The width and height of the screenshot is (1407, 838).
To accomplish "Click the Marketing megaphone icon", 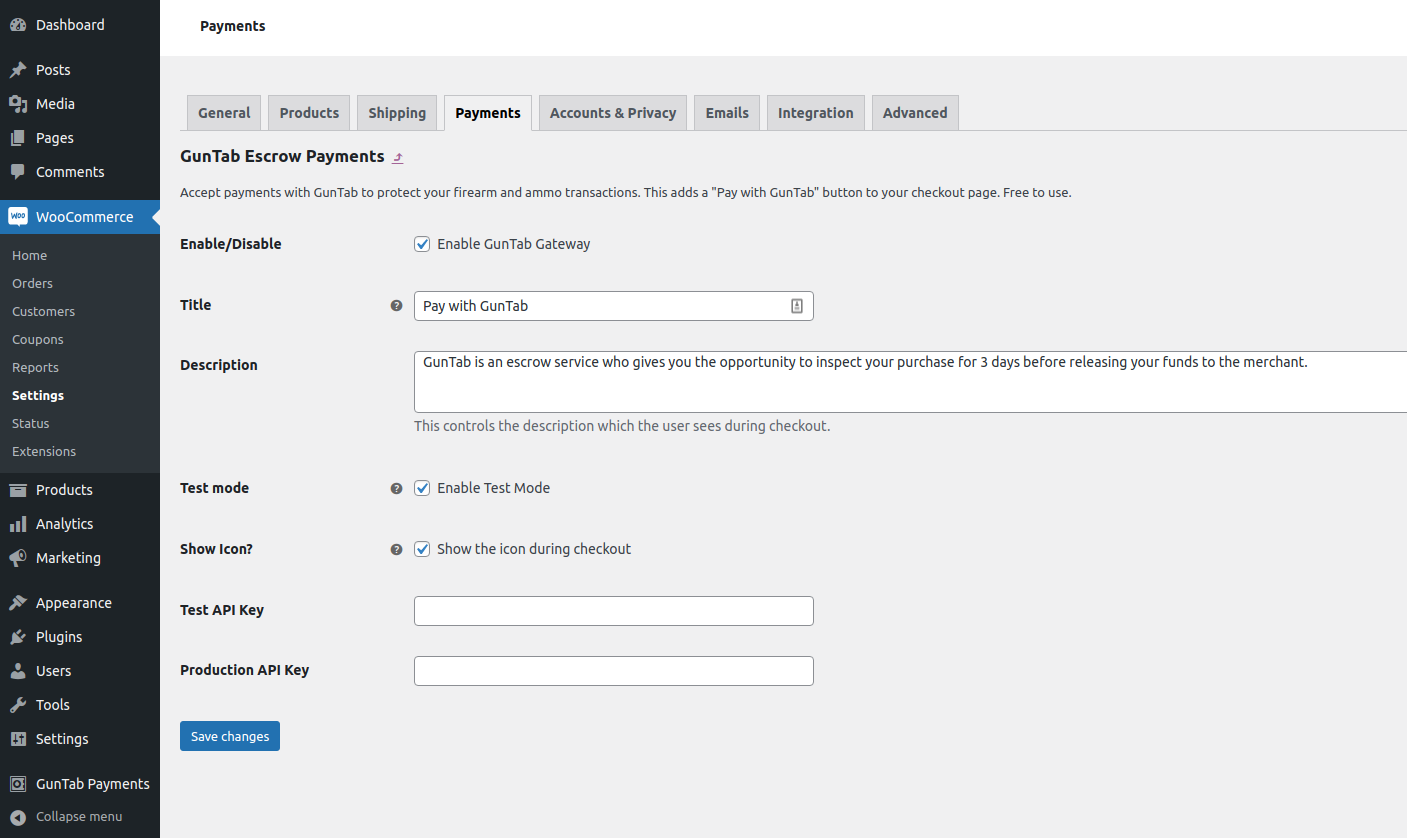I will 18,558.
